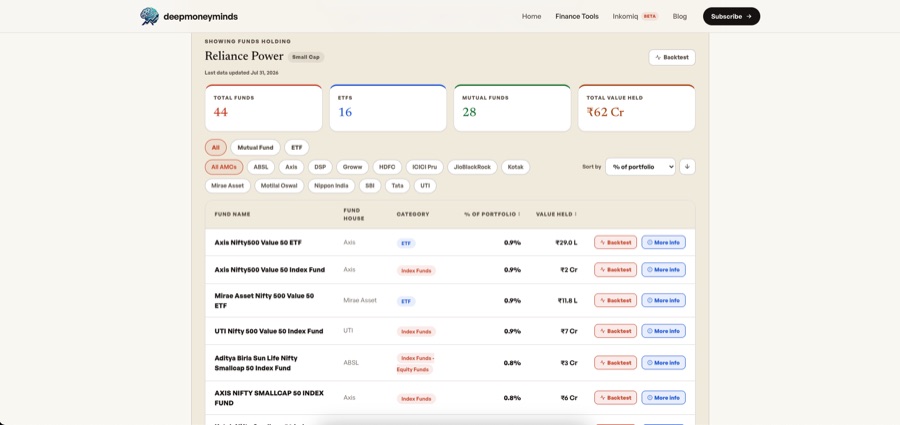Open the Home nav link
The height and width of the screenshot is (425, 900).
[x=531, y=17]
